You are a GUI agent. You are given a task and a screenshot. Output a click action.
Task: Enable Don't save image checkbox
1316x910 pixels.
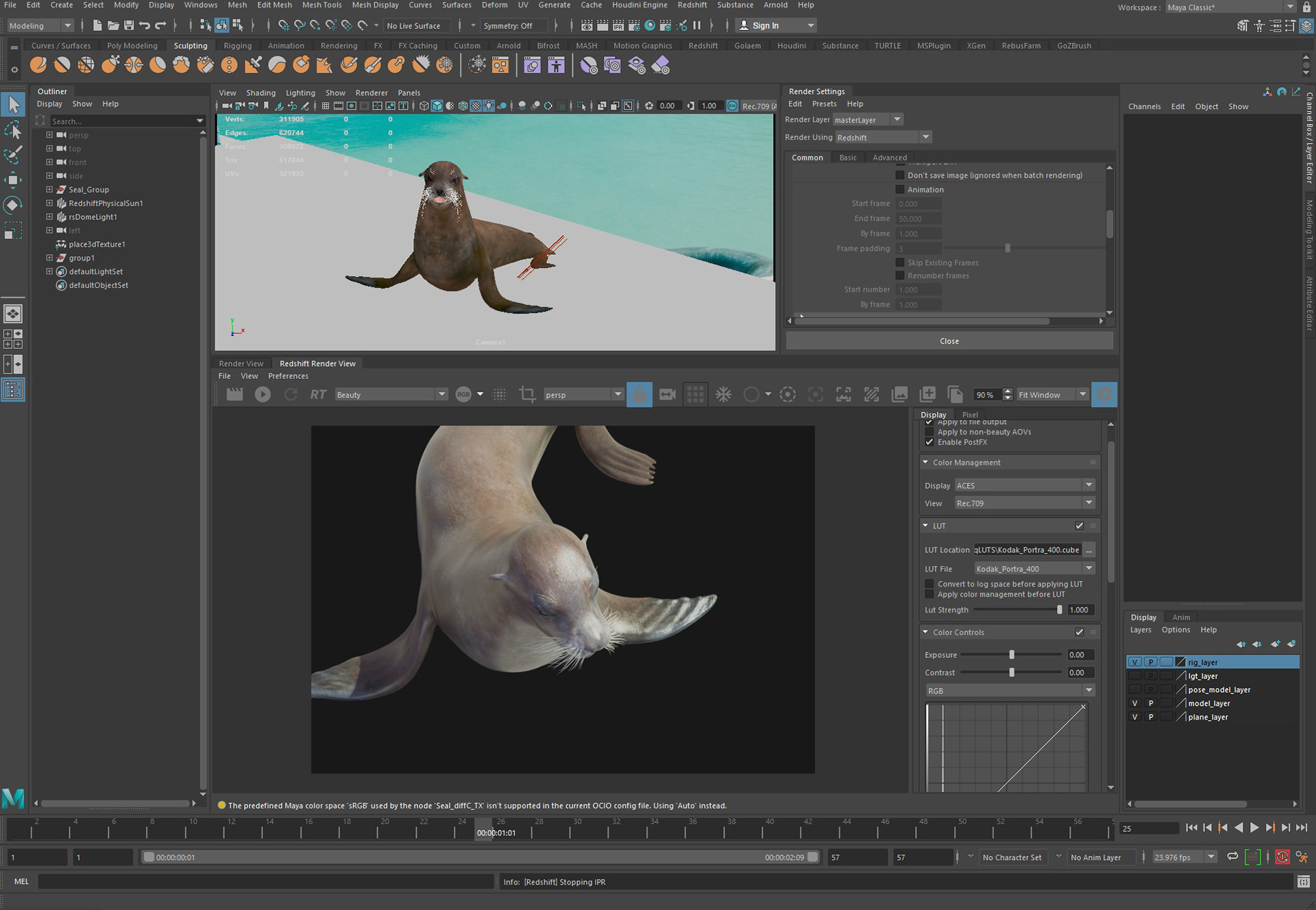900,175
